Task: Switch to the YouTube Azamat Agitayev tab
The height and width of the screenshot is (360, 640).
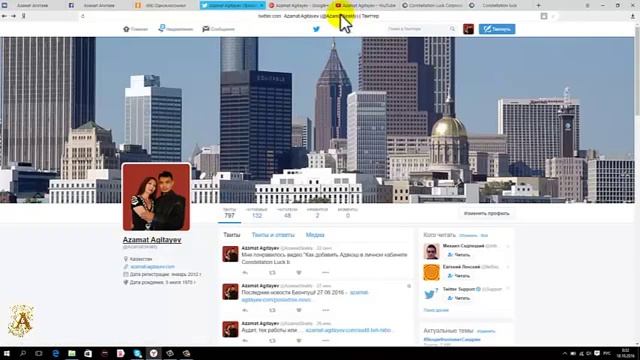Action: [365, 5]
